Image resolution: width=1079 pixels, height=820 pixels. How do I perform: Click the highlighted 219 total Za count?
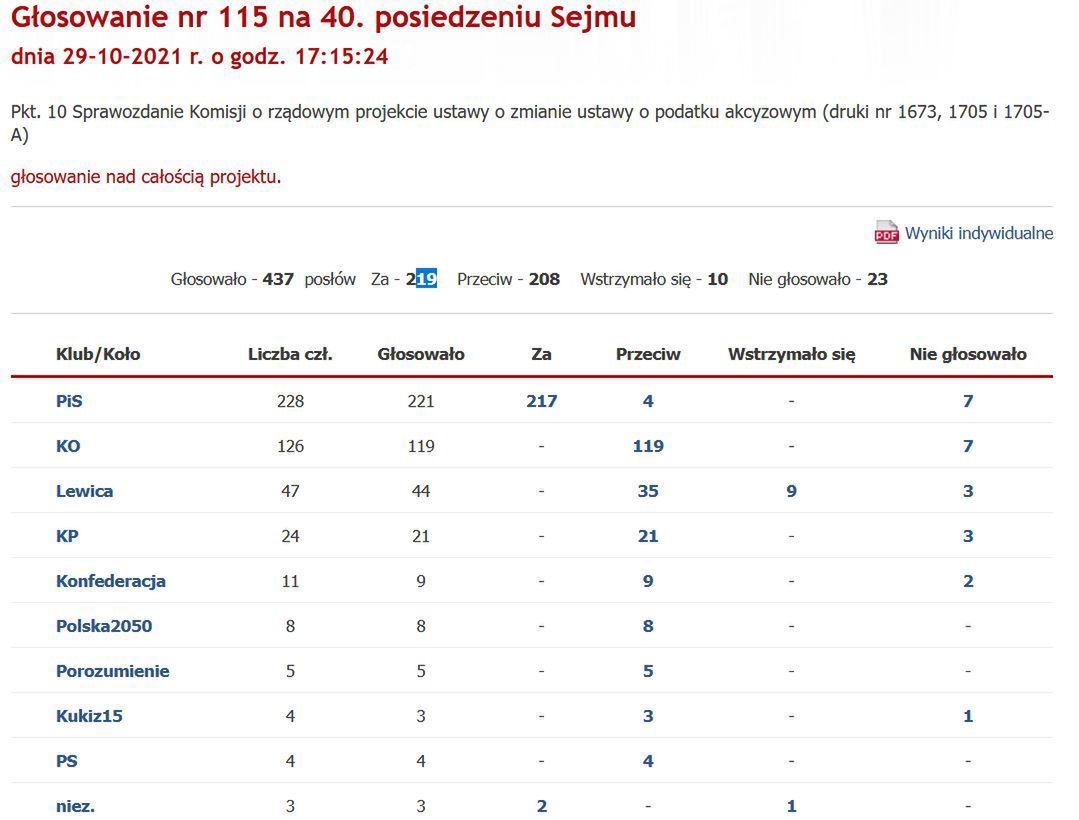420,279
